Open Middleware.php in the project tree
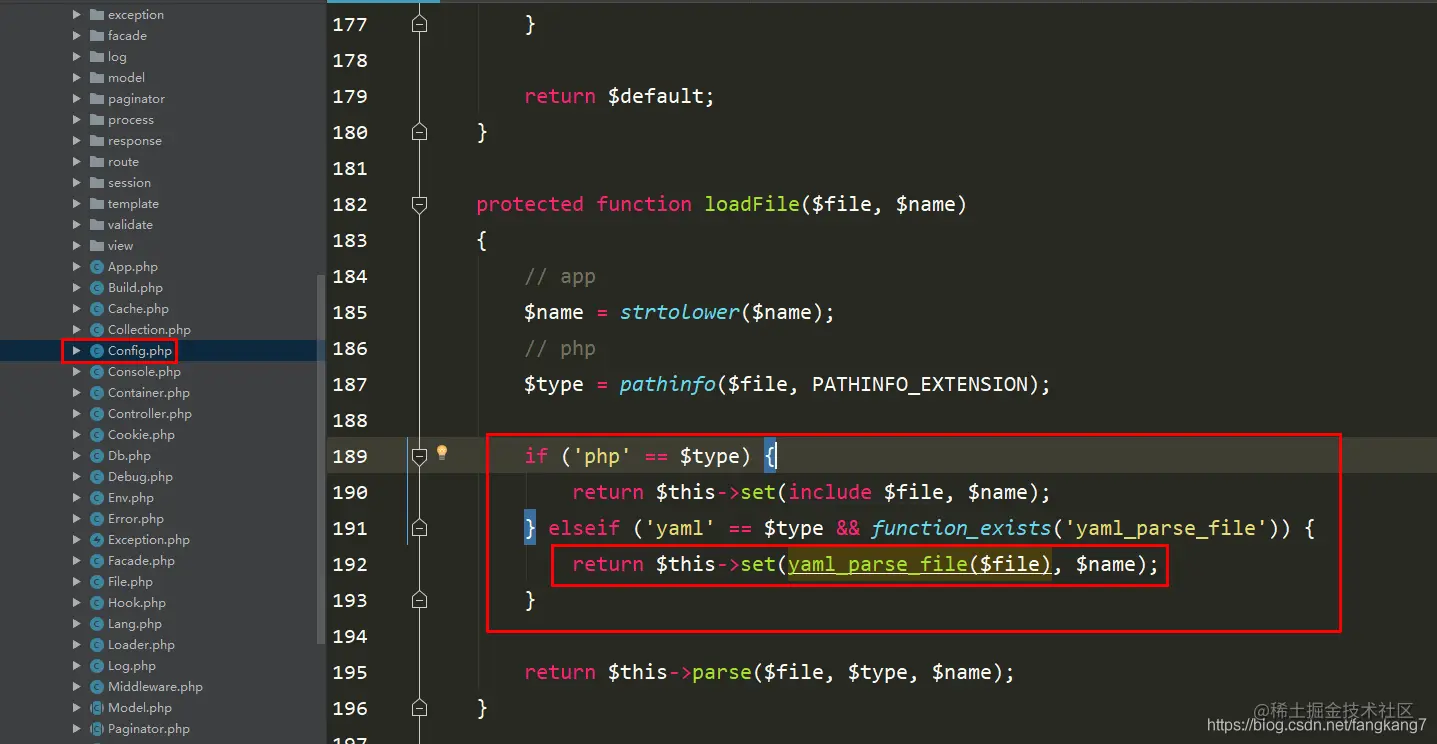The image size is (1437, 744). tap(155, 687)
